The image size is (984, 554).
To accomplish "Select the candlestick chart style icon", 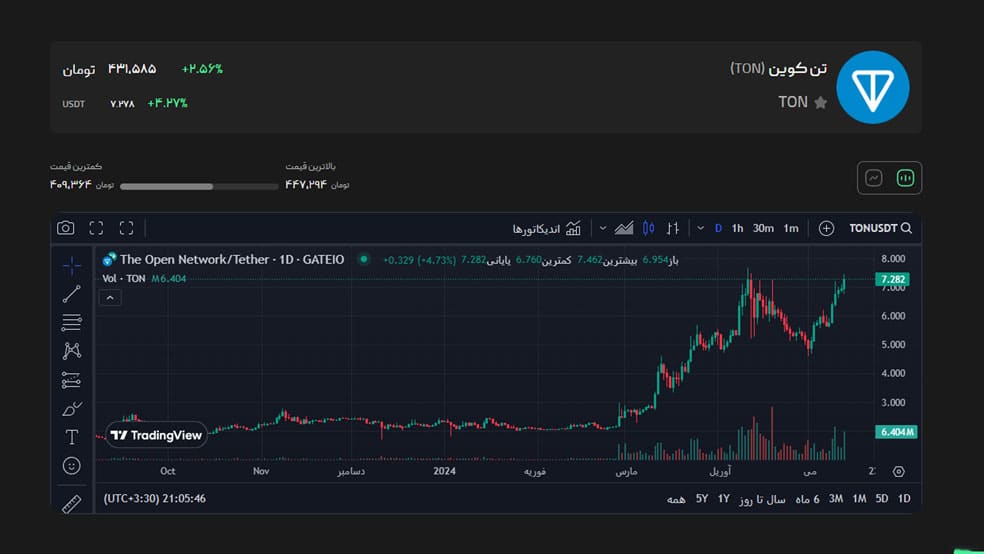I will tap(648, 228).
